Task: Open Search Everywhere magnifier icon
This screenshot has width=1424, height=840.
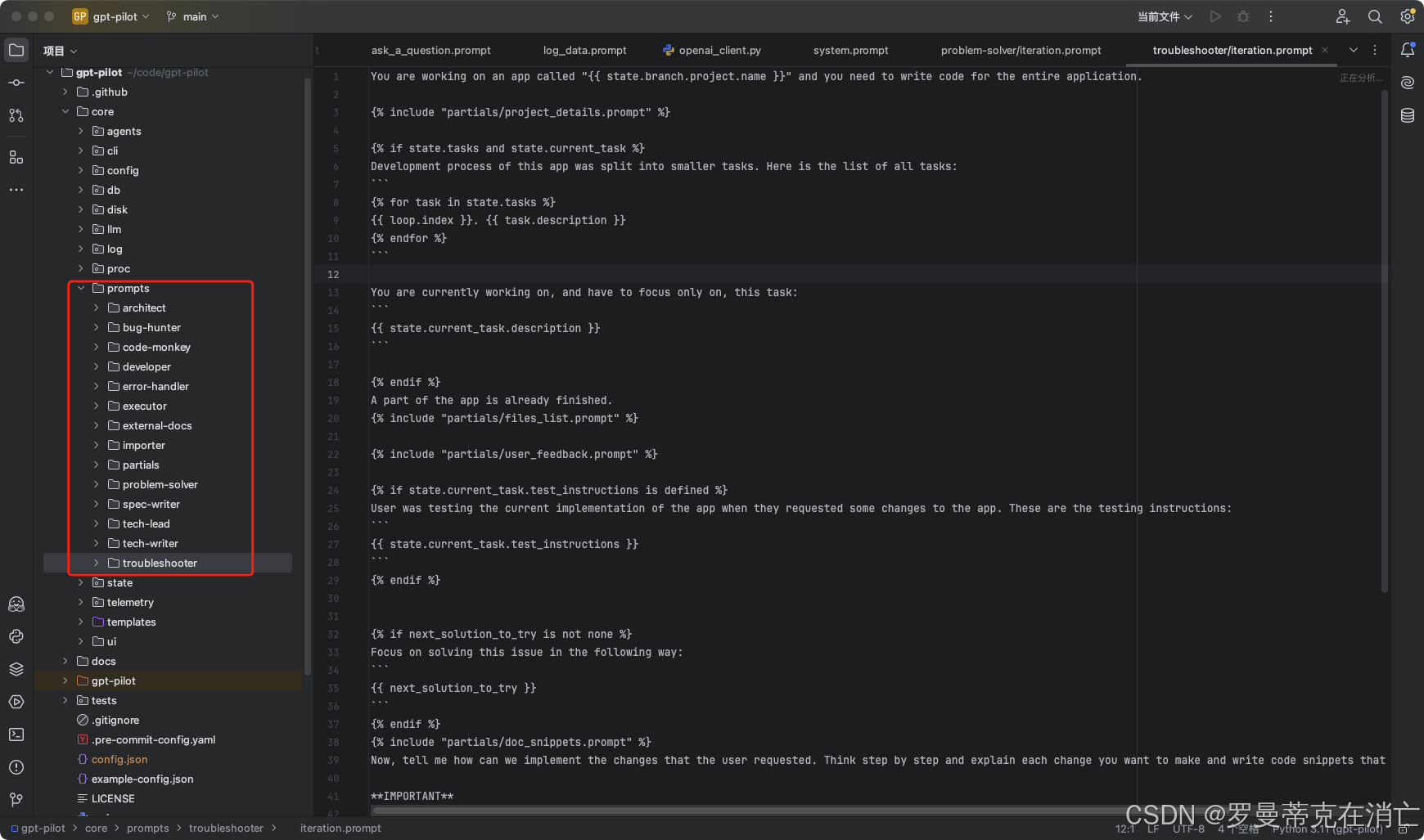Action: tap(1375, 16)
